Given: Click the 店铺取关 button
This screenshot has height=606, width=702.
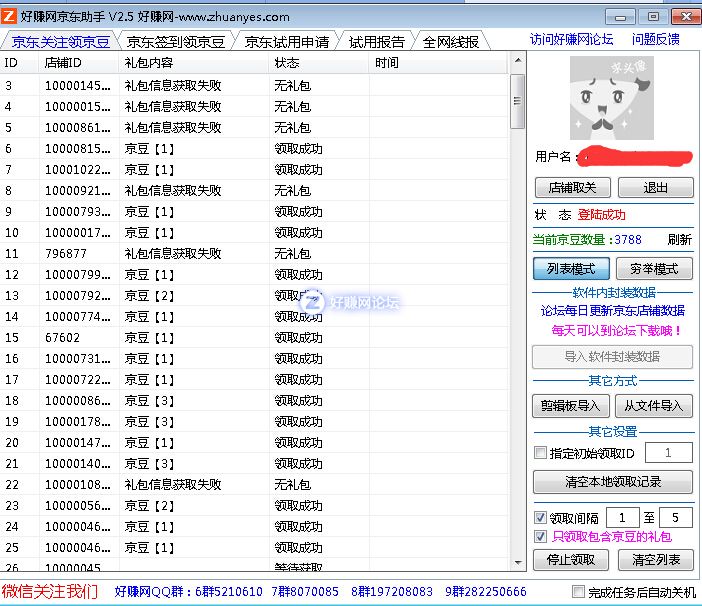Looking at the screenshot, I should point(573,188).
